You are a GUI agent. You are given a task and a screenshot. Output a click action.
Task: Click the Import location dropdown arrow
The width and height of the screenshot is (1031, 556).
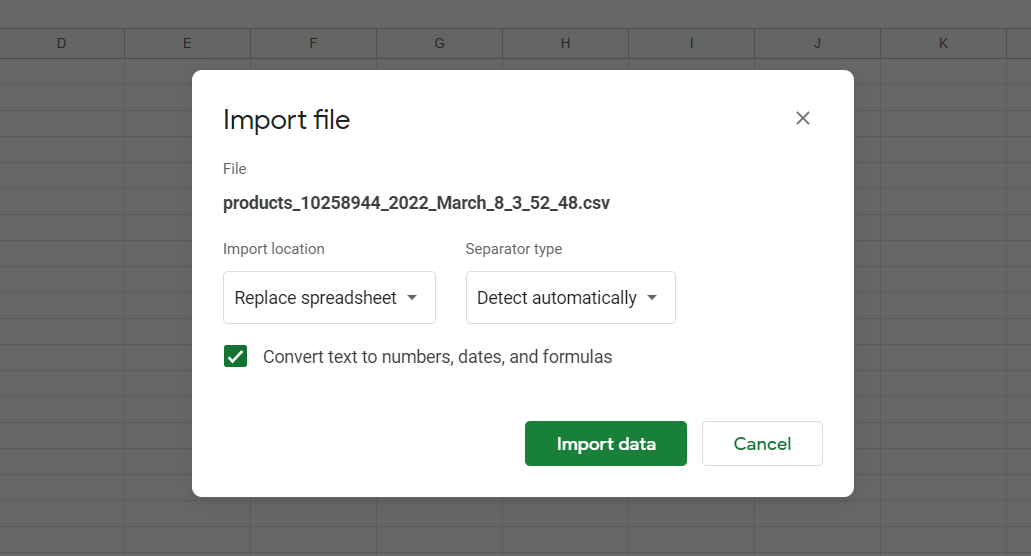412,298
